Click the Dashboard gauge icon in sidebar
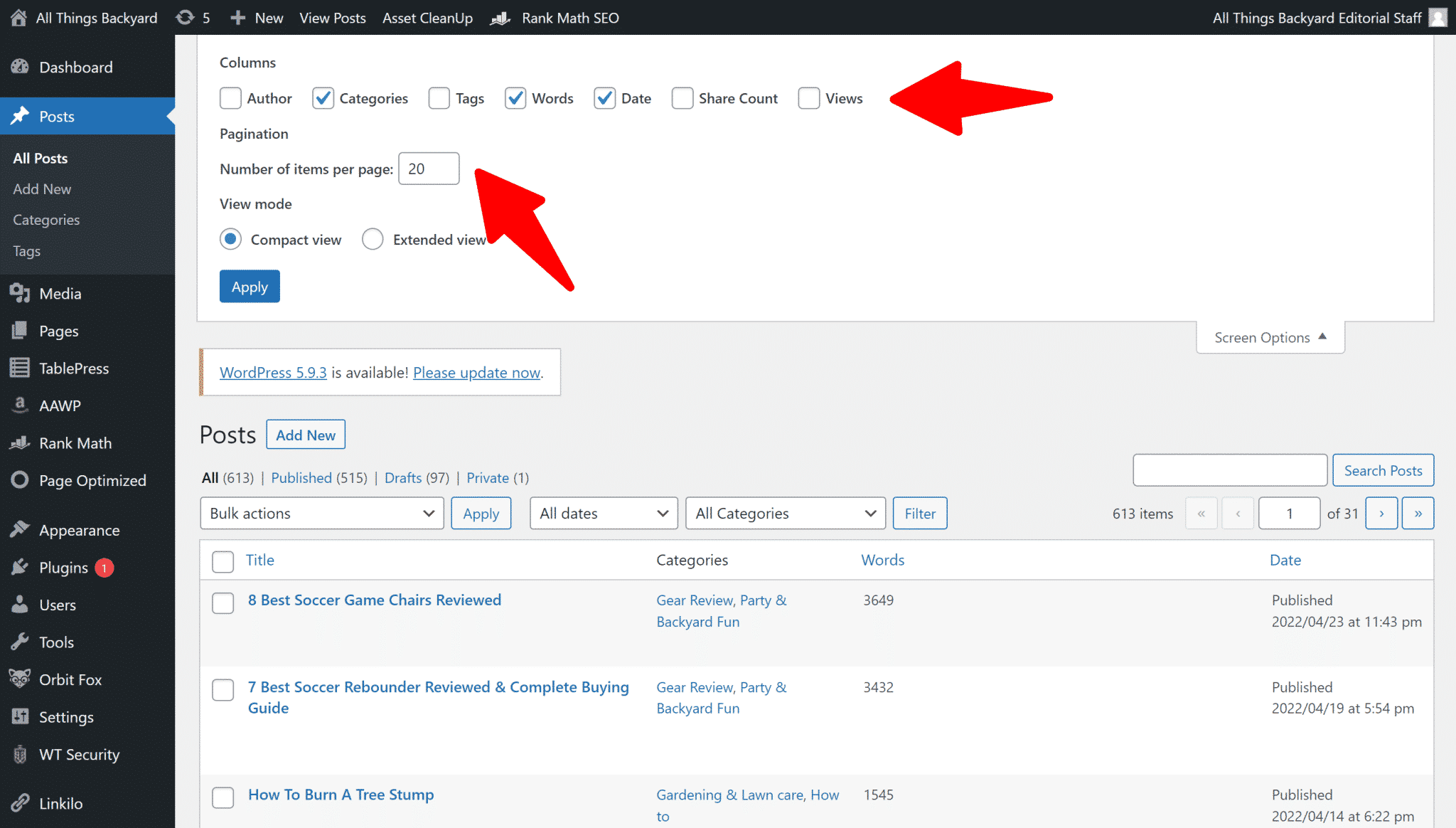 [20, 67]
